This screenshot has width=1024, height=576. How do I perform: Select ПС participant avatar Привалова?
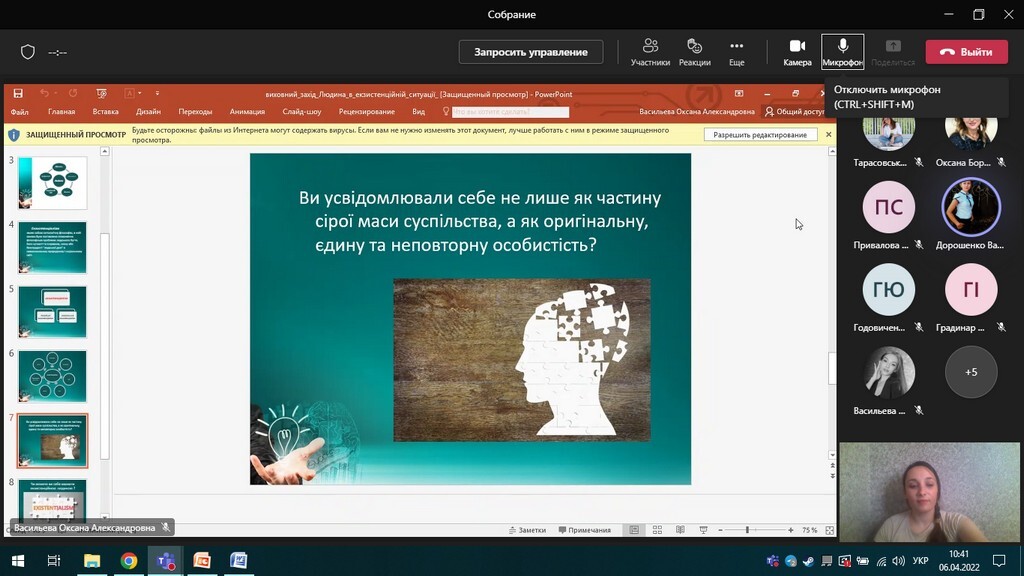(x=888, y=207)
